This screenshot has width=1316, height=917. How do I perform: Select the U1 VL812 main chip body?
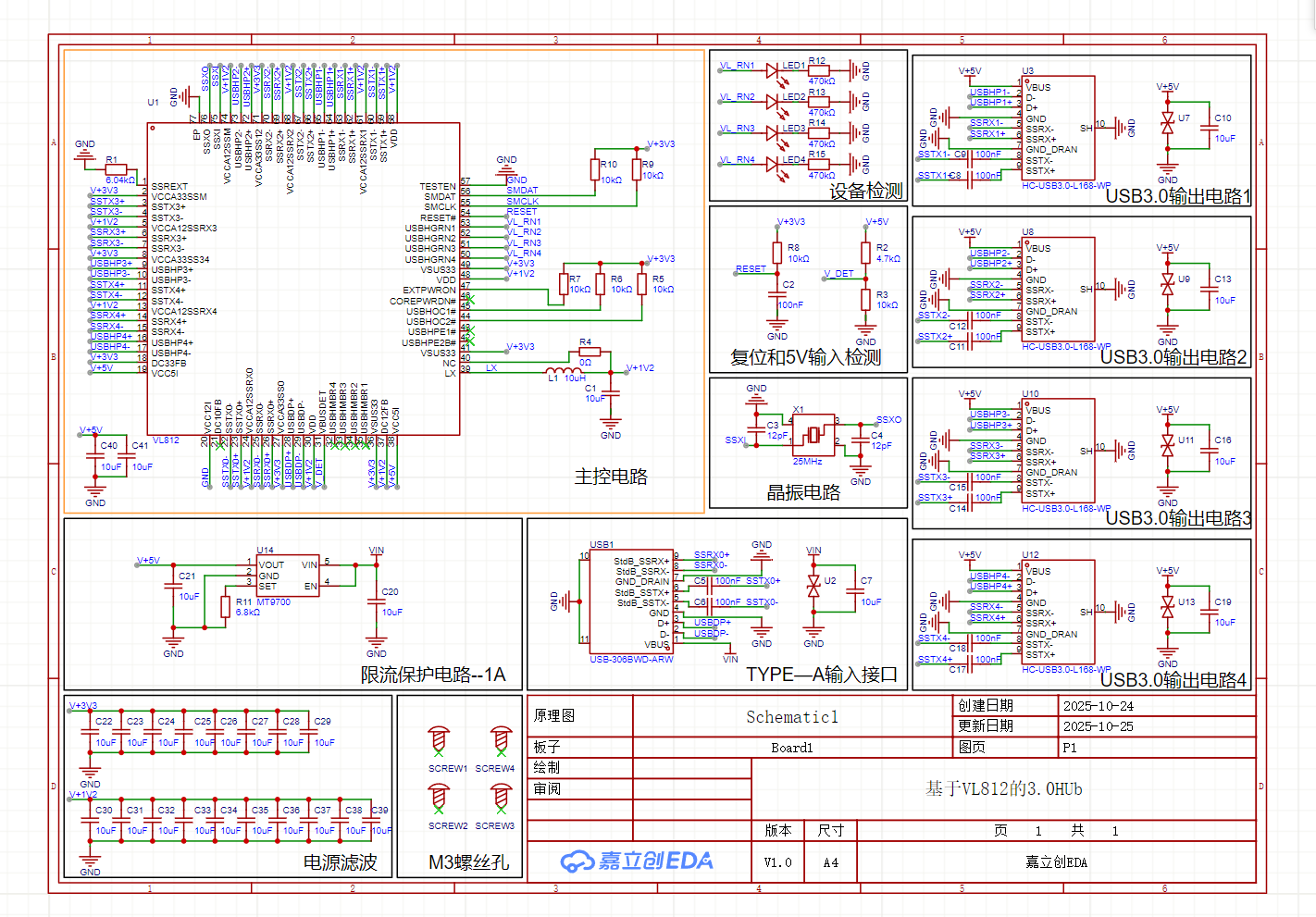coord(304,279)
